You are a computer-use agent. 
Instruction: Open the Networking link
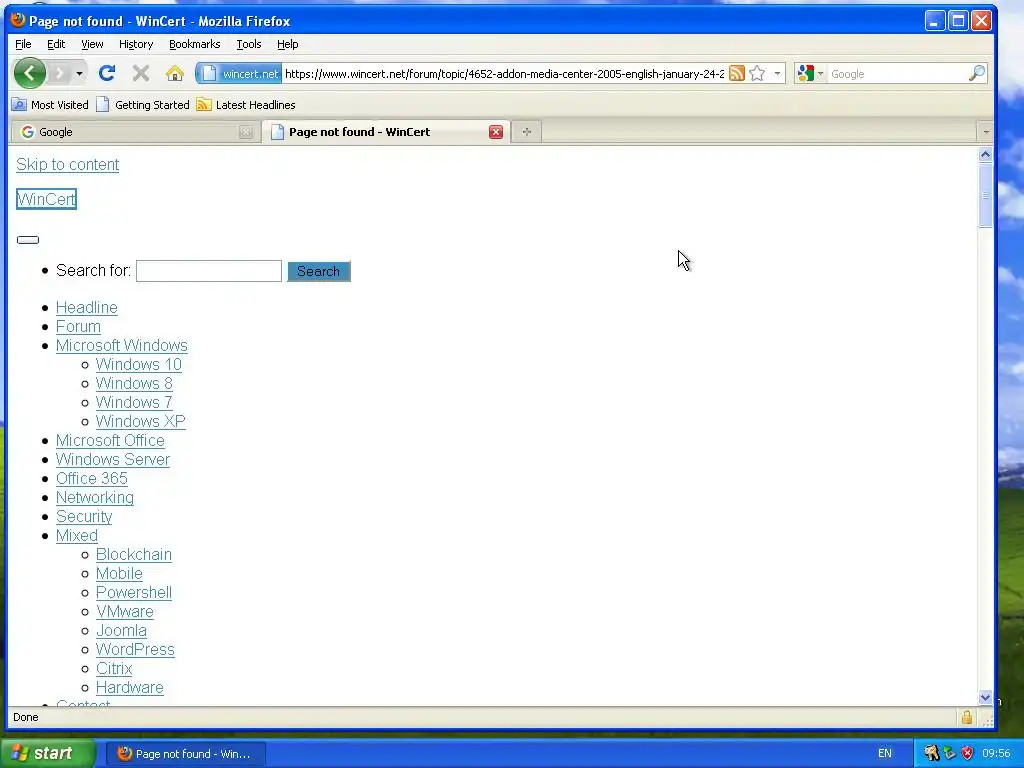tap(95, 498)
